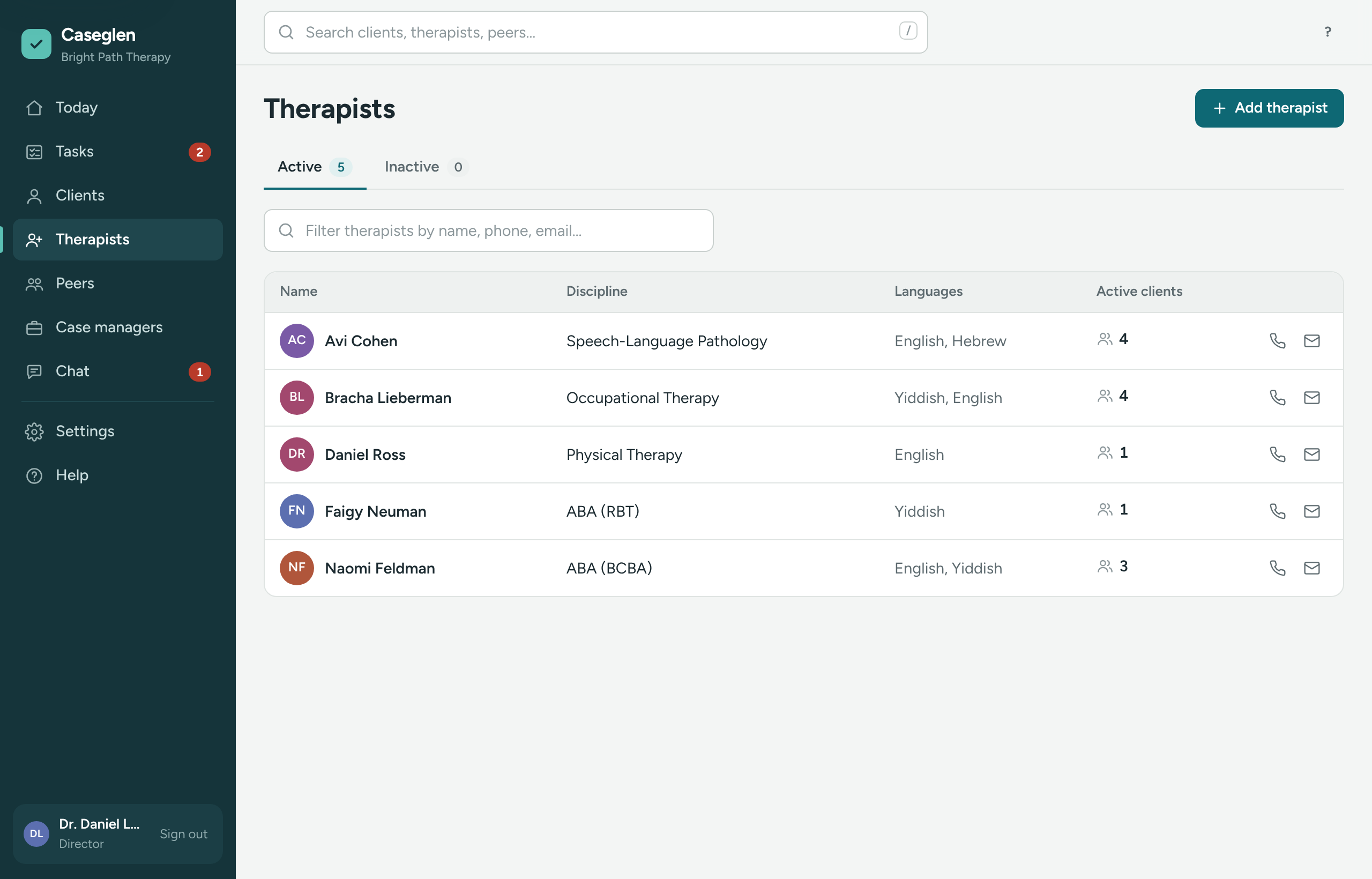1372x879 pixels.
Task: Open Daniel Ross by clicking his name
Action: [366, 455]
